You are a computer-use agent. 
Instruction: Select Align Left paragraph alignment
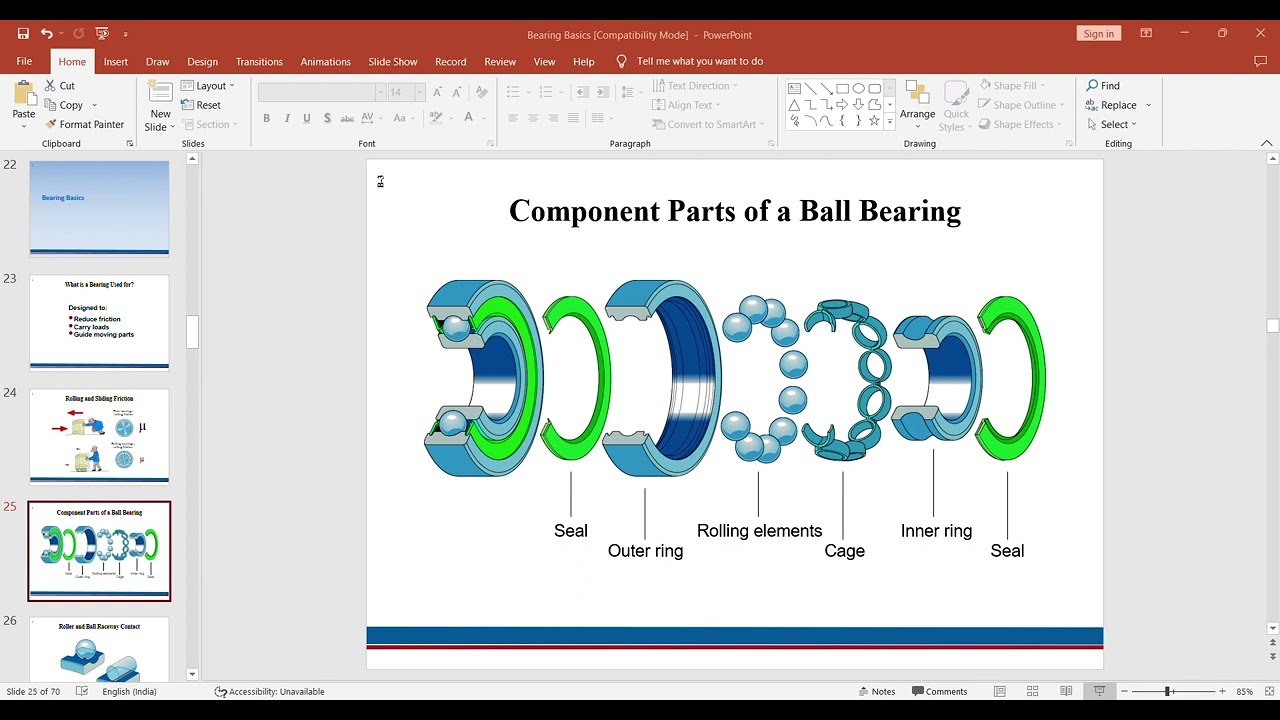(513, 118)
